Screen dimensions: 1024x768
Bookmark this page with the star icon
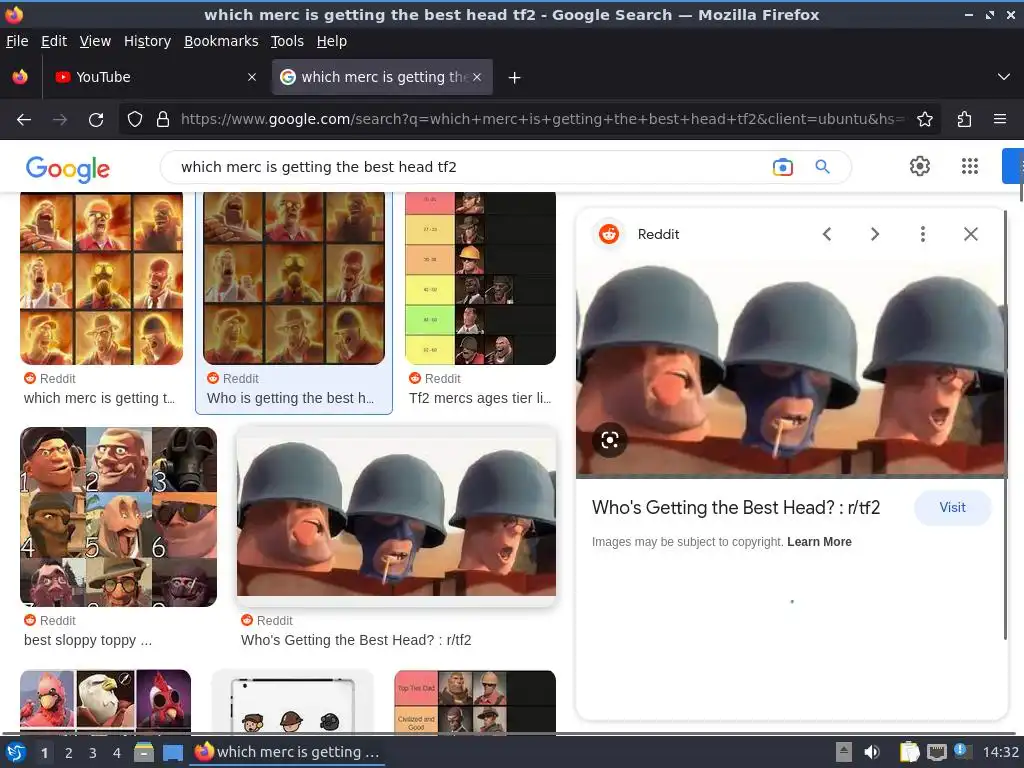click(x=925, y=120)
